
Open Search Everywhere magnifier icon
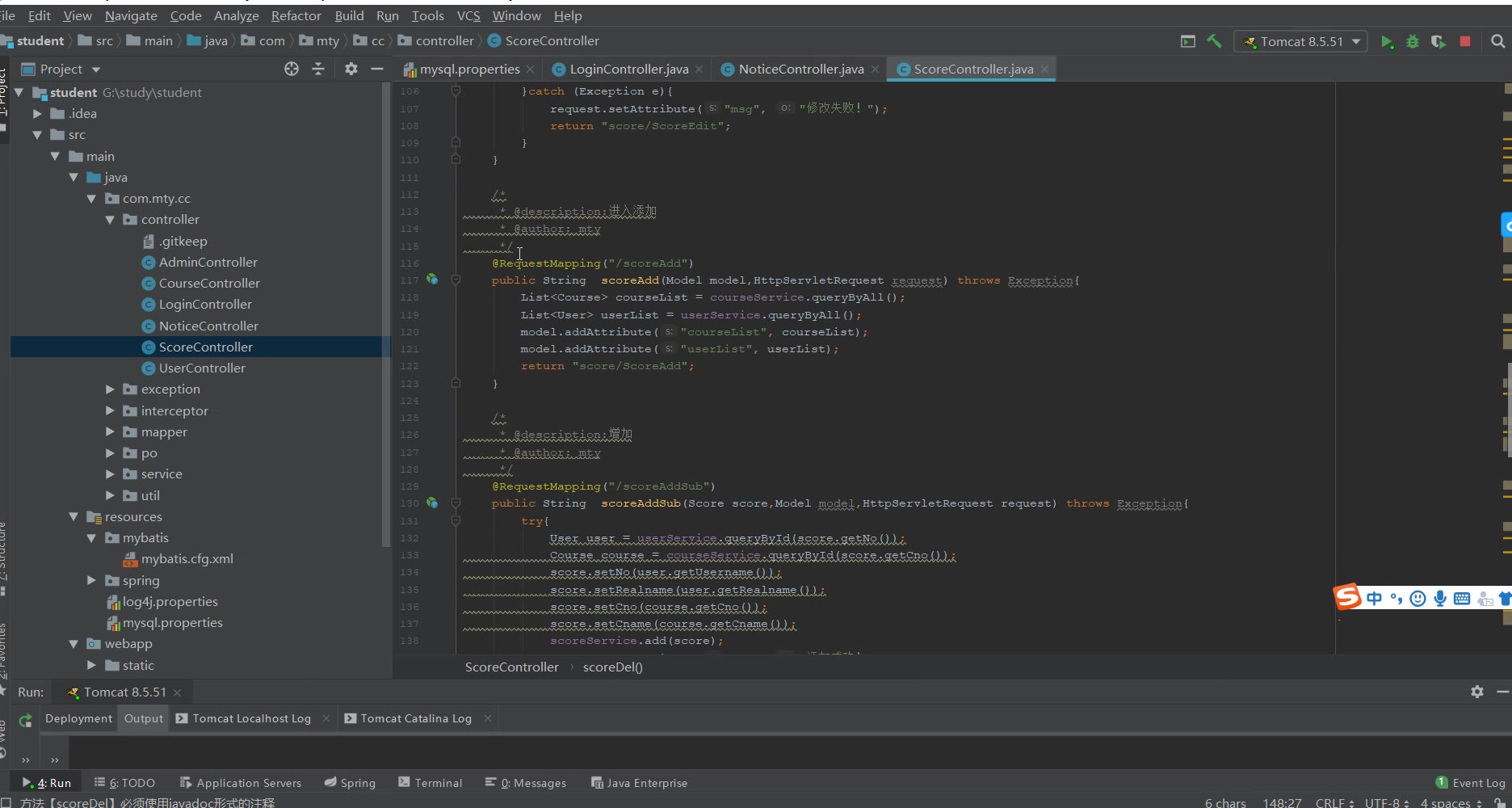(x=1497, y=42)
